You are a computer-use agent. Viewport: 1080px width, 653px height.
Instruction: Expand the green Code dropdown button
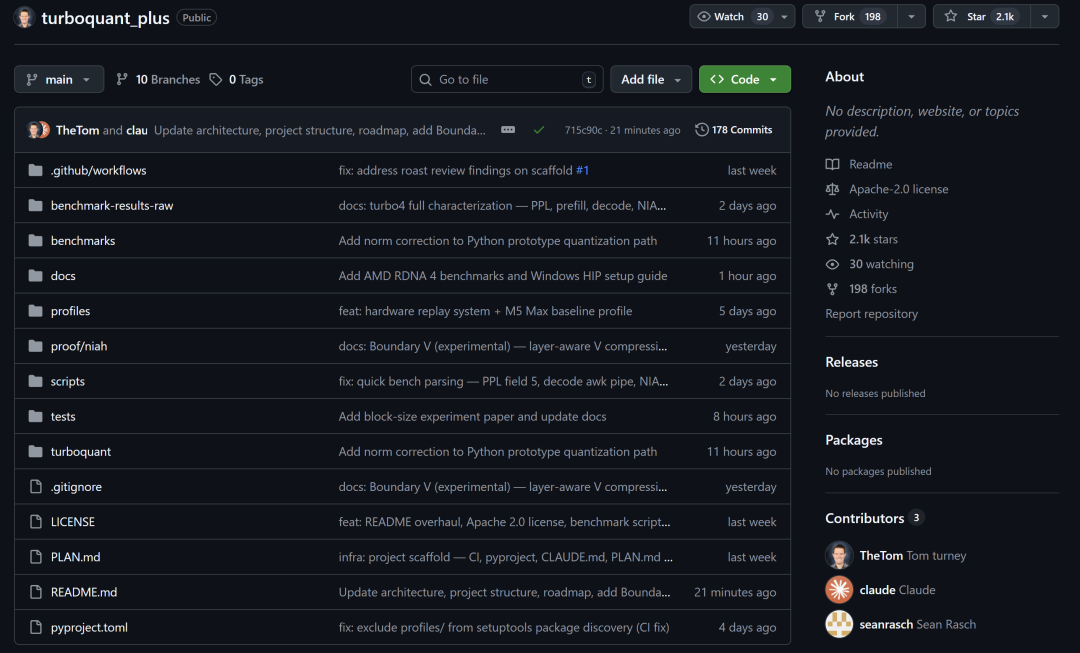click(x=744, y=80)
